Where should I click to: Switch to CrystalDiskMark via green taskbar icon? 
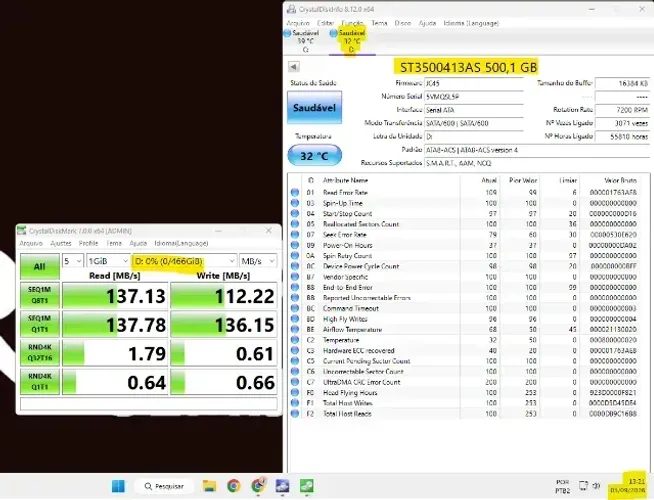307,486
